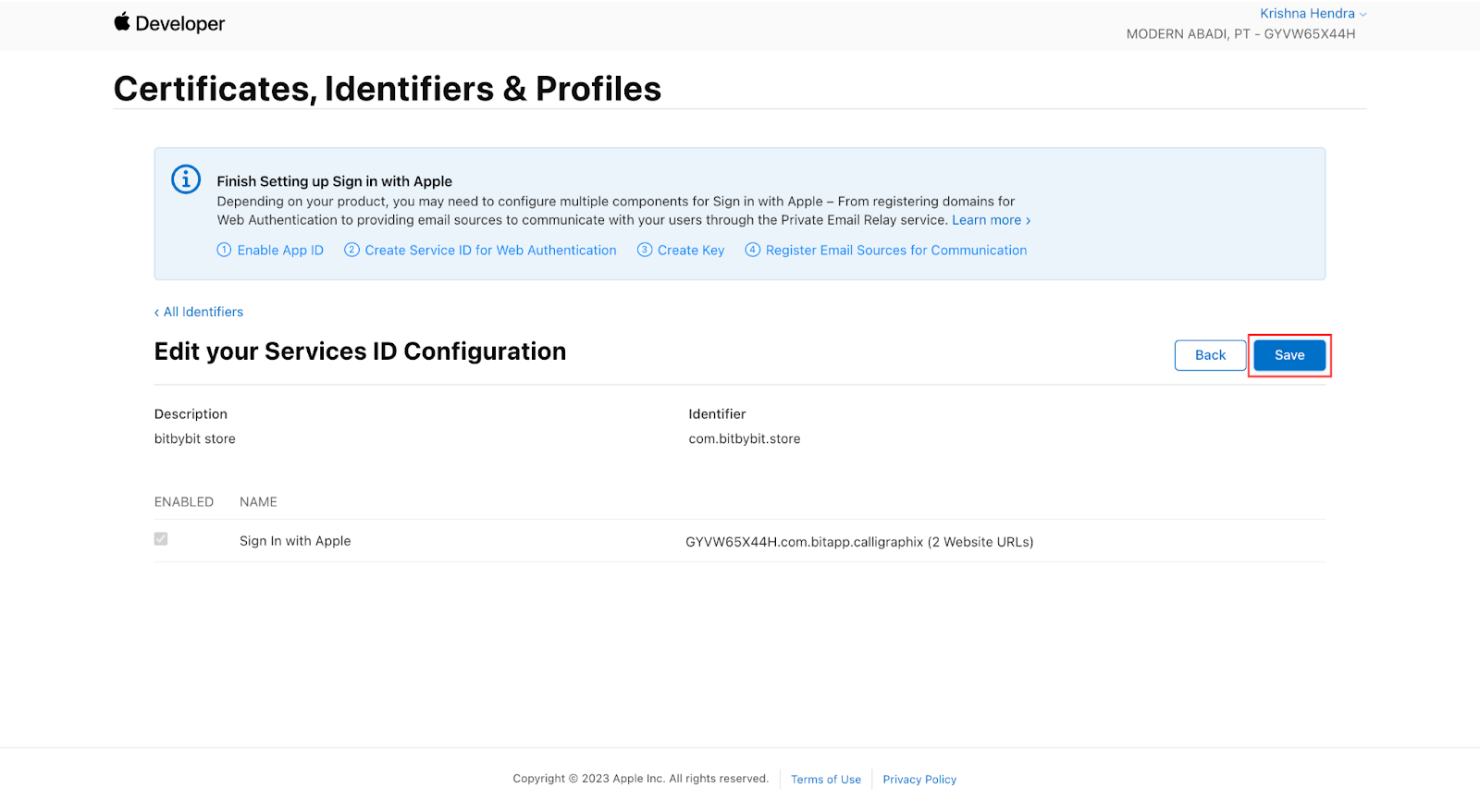Viewport: 1480px width, 812px height.
Task: Open the Terms of Use link
Action: (826, 780)
